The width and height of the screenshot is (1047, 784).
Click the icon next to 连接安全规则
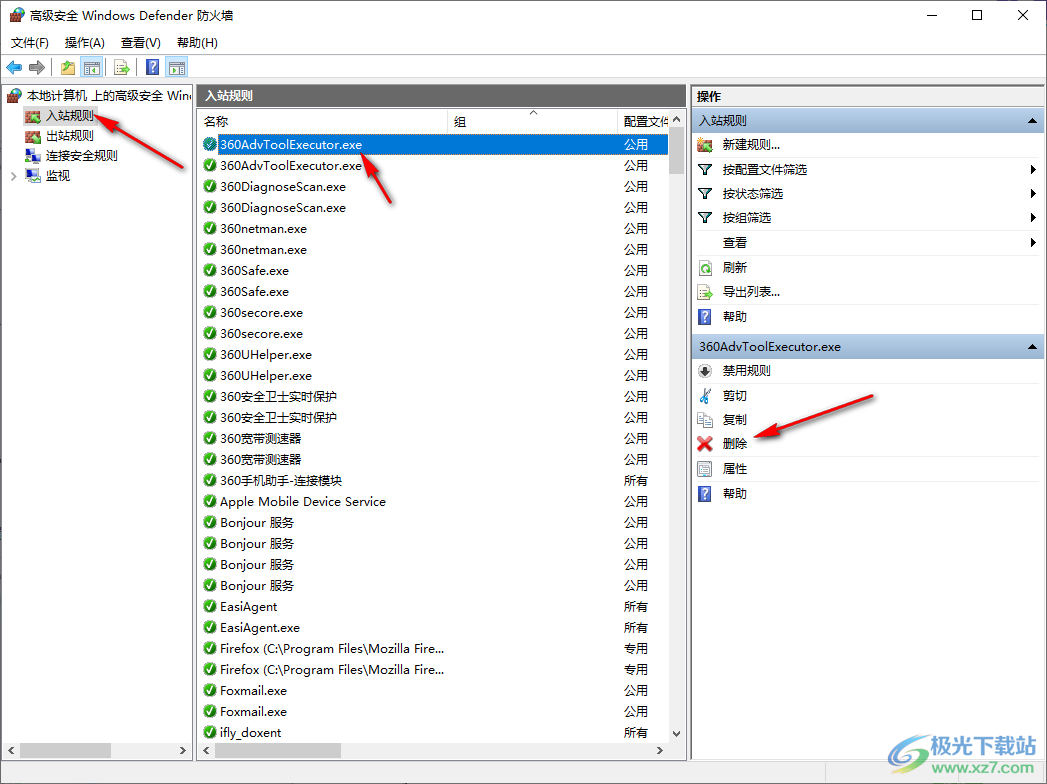point(33,156)
